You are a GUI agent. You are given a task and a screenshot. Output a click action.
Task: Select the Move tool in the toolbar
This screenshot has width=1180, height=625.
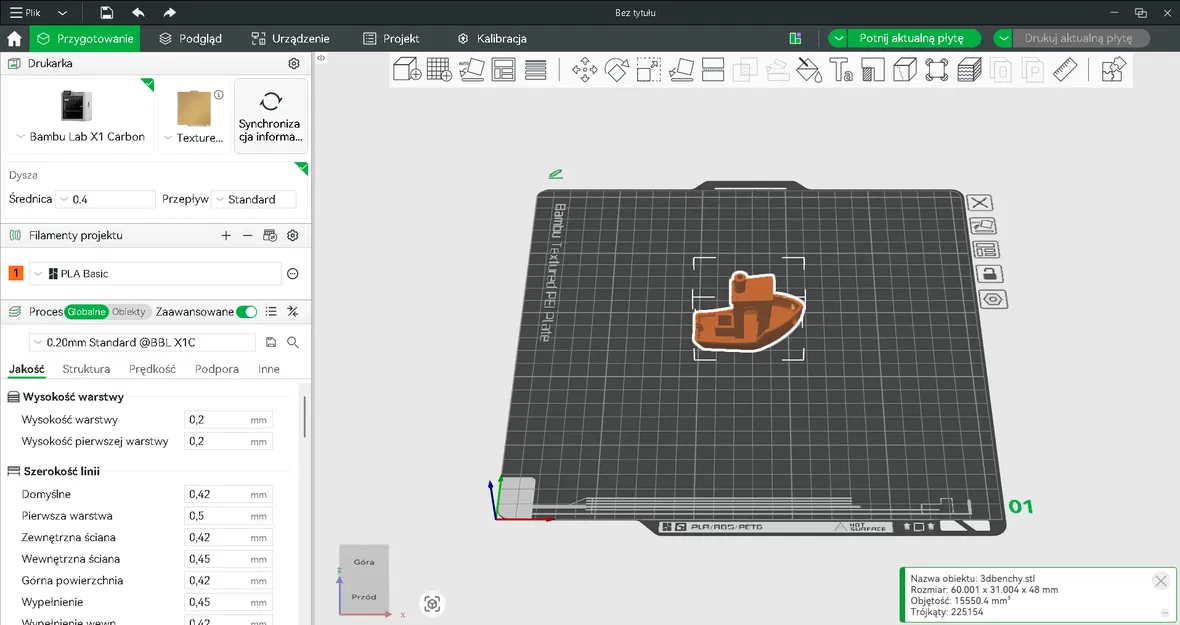tap(586, 70)
